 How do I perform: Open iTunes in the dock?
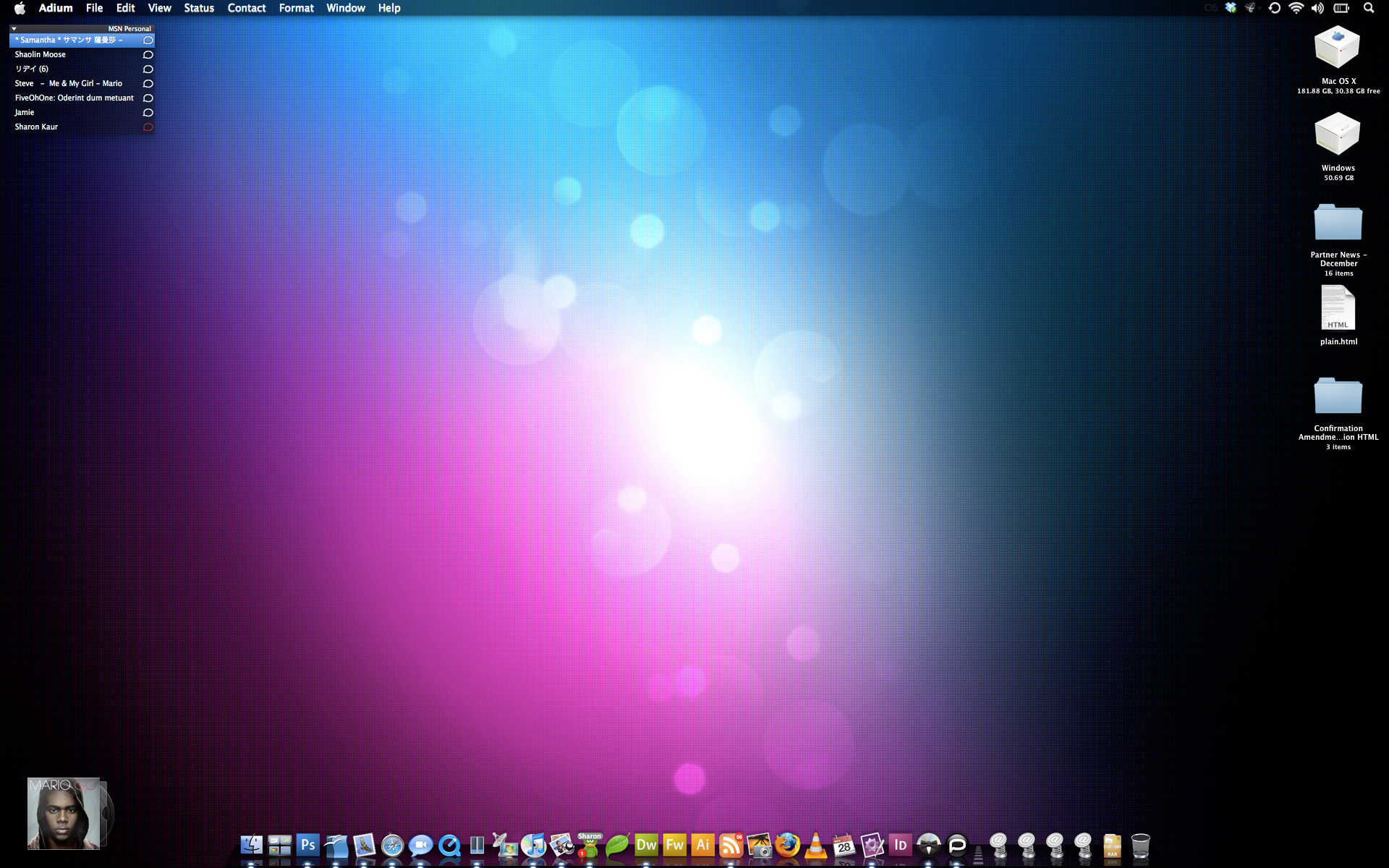534,845
